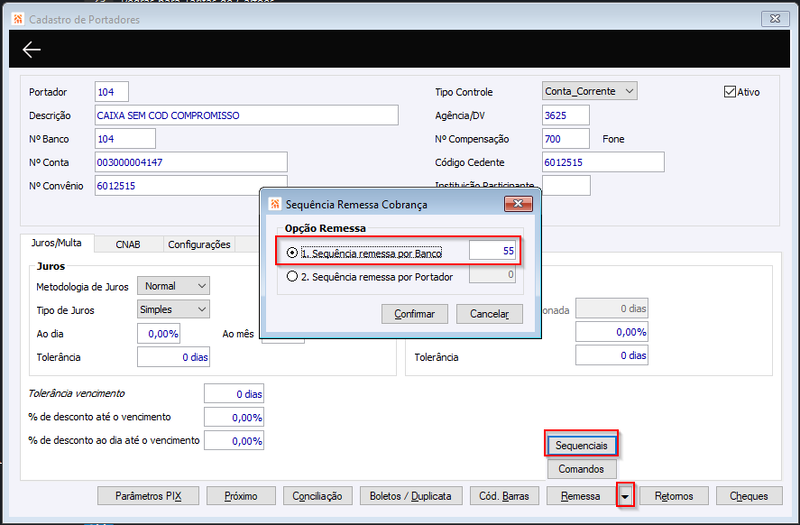Go back using the left arrow icon
This screenshot has height=525, width=800.
point(32,49)
